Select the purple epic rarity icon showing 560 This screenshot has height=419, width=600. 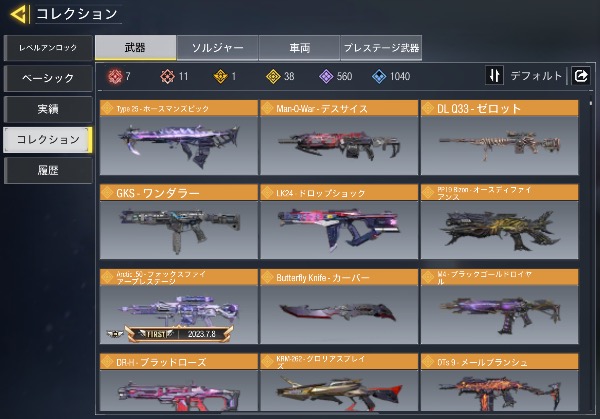[x=326, y=77]
